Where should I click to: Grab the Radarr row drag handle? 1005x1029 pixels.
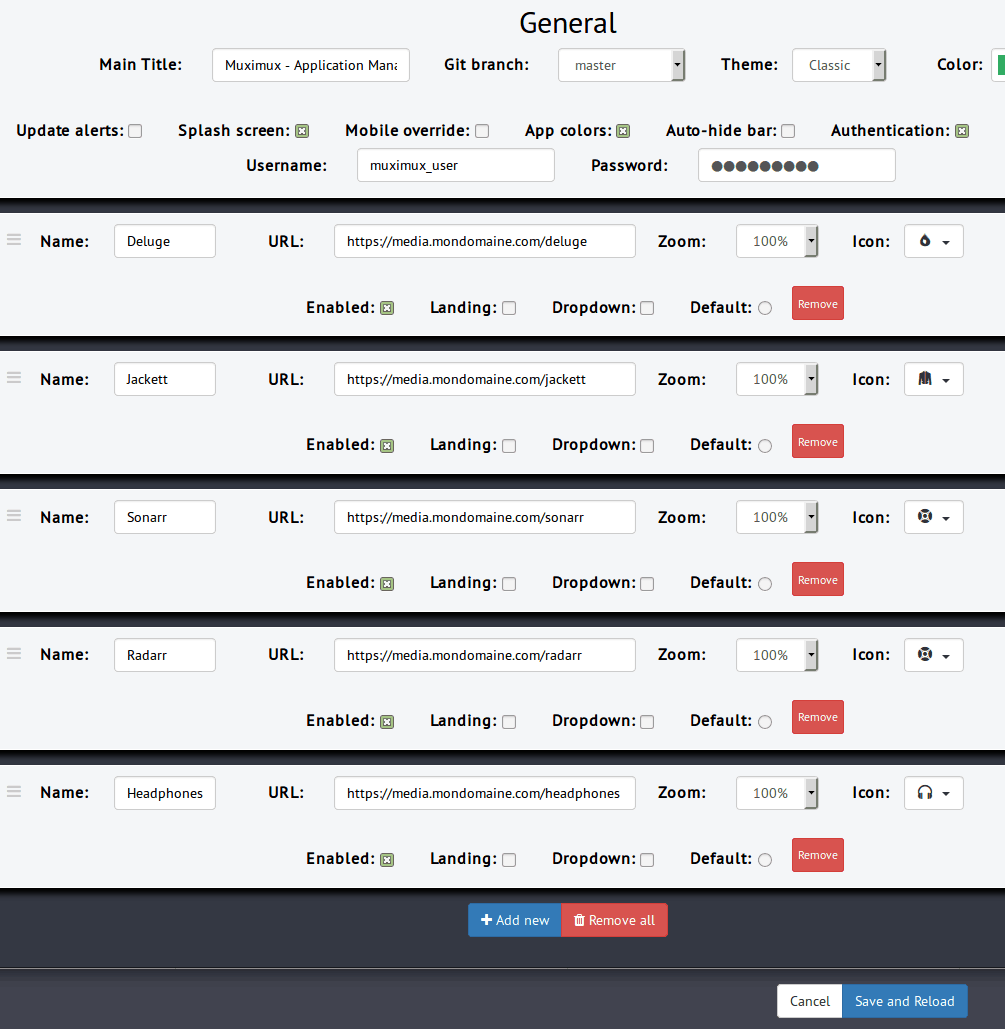pos(14,653)
